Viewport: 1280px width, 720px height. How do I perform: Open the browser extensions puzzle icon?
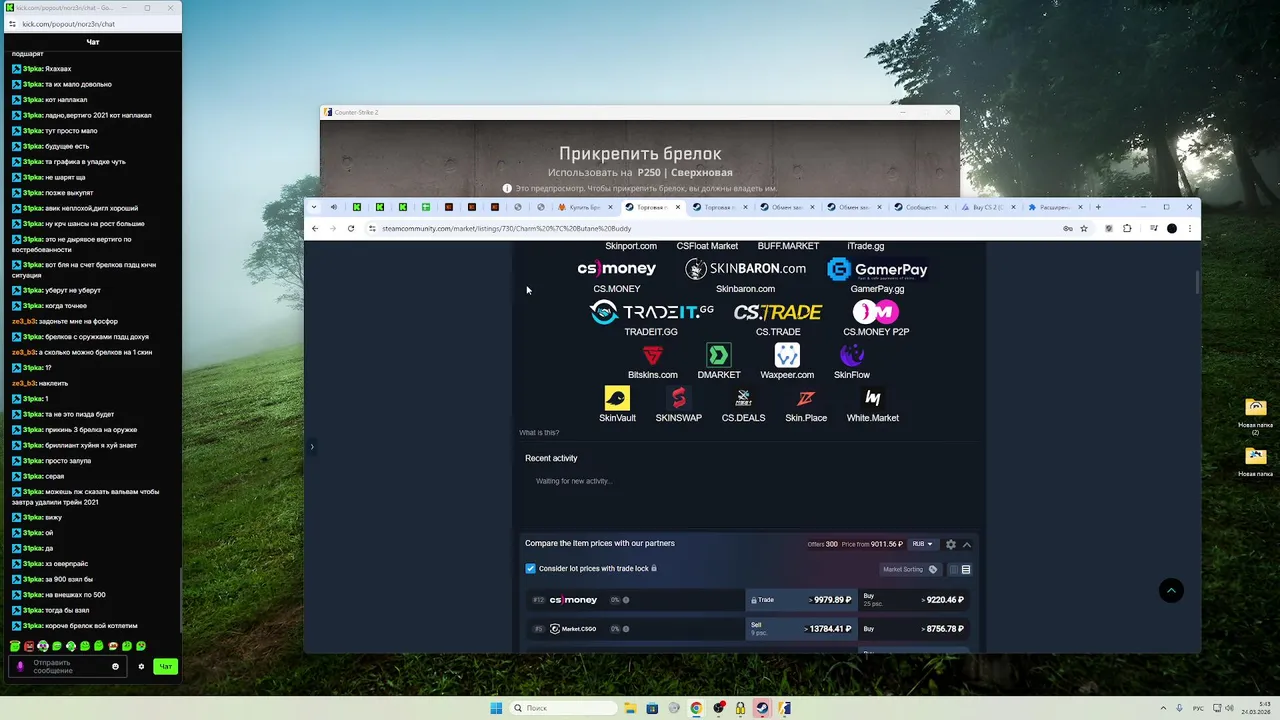[1127, 228]
